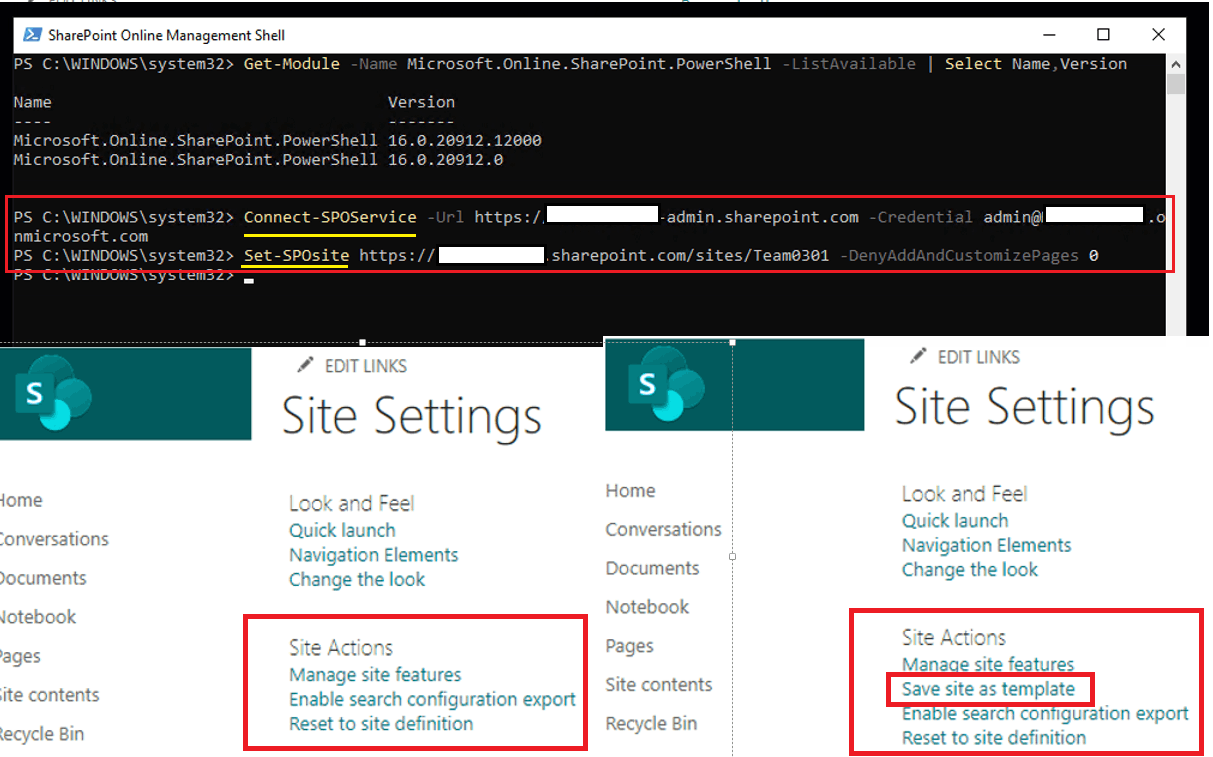Open Conversations in left page navigation
This screenshot has height=757, width=1213.
pyautogui.click(x=54, y=539)
